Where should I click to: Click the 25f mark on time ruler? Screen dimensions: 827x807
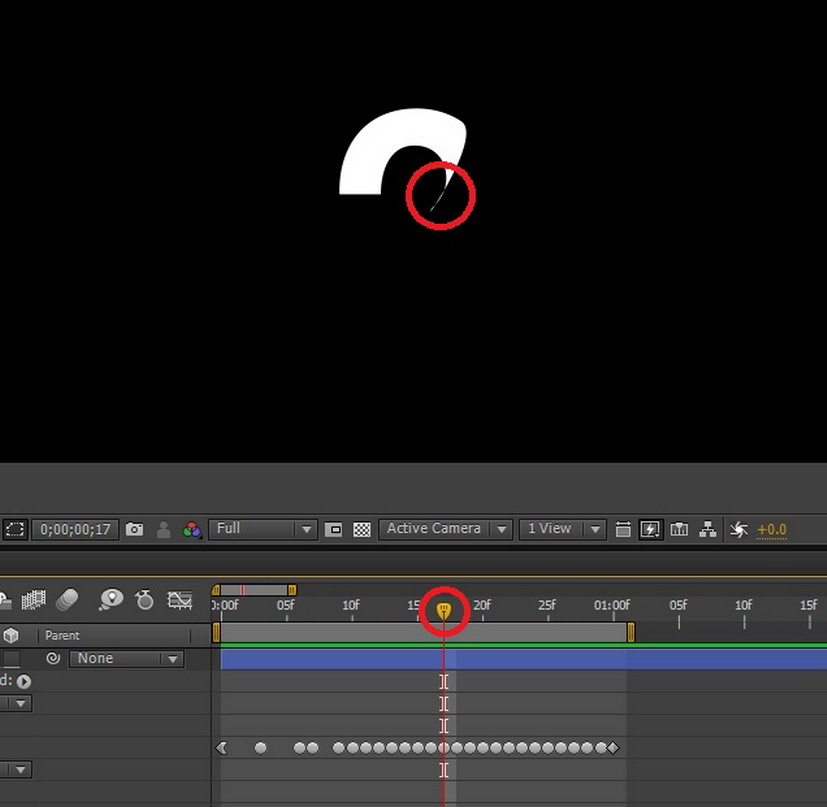(x=547, y=605)
